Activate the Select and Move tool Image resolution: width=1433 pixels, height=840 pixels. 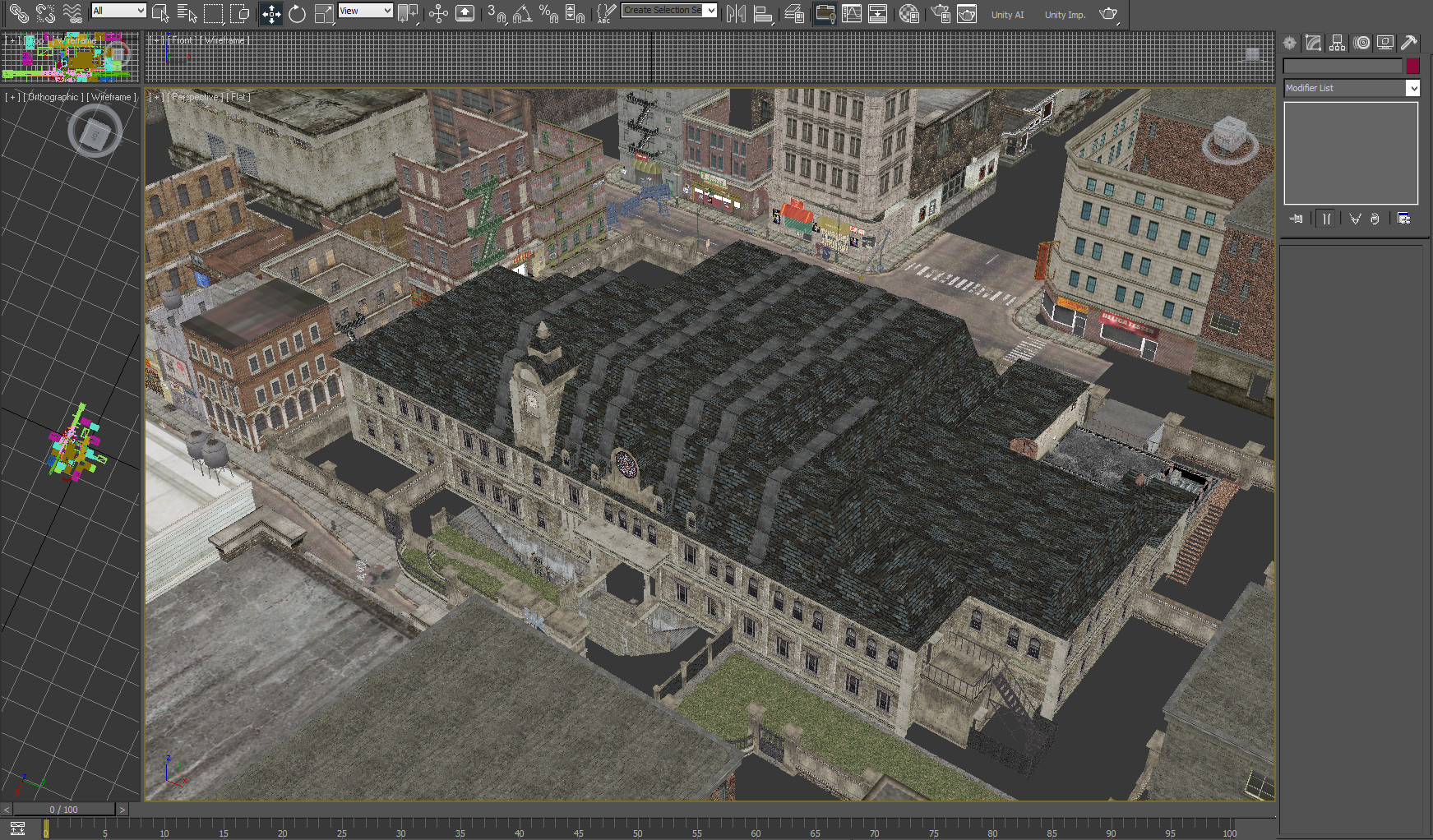click(270, 13)
